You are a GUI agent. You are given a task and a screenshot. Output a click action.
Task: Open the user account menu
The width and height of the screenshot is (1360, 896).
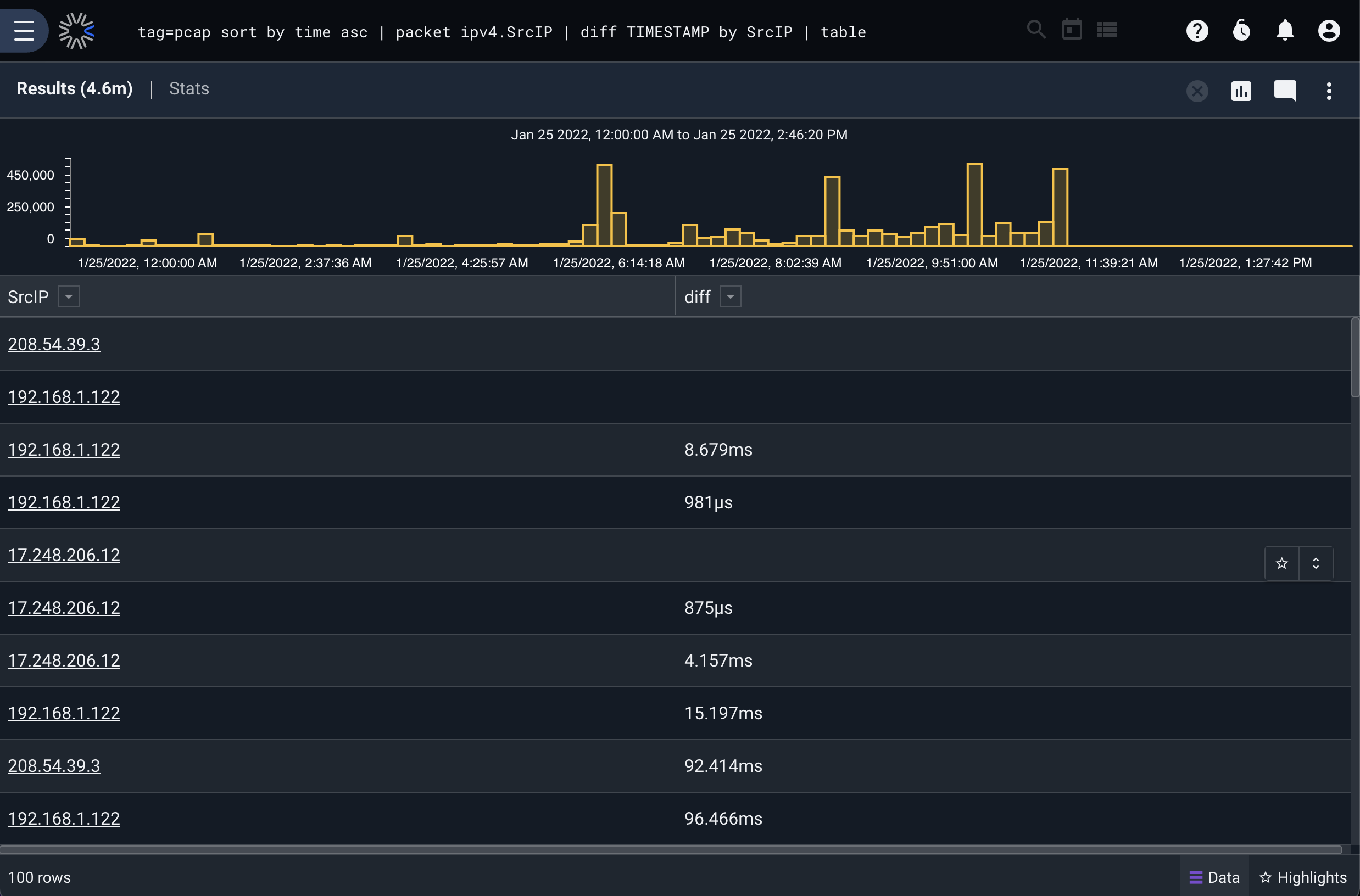[1329, 30]
